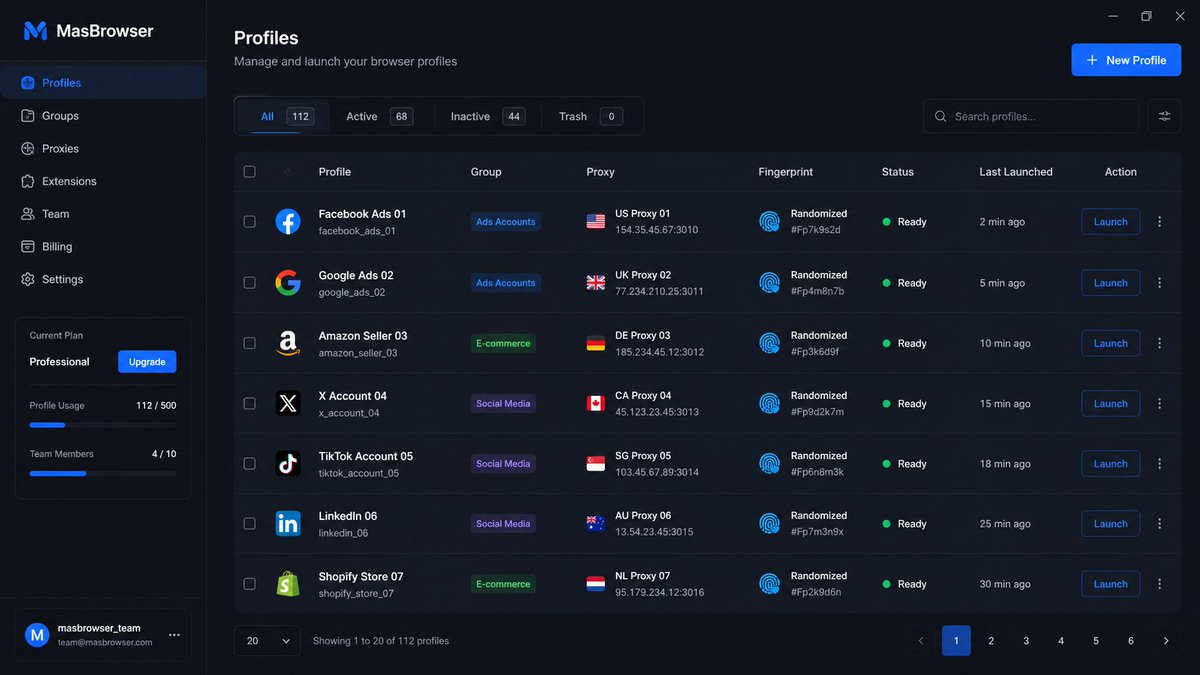Switch to the Inactive tab
Viewport: 1200px width, 675px height.
click(x=487, y=116)
